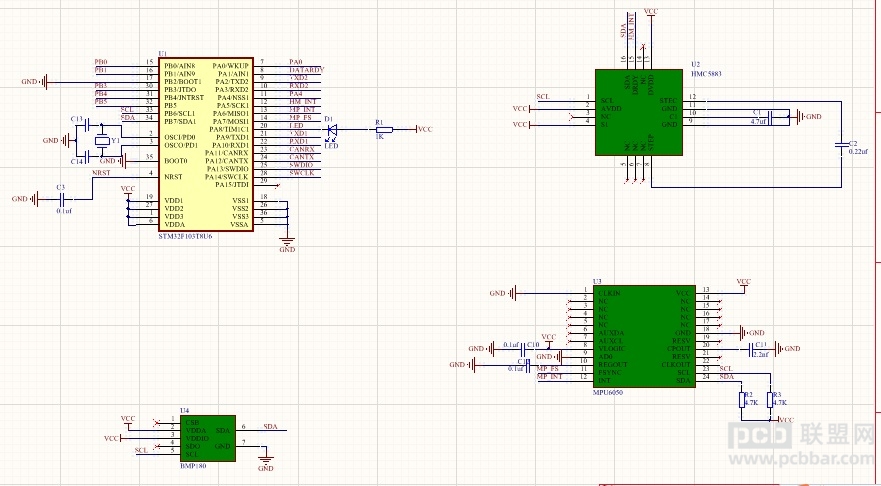Select capacitor C2 0.22uf symbol

point(841,145)
